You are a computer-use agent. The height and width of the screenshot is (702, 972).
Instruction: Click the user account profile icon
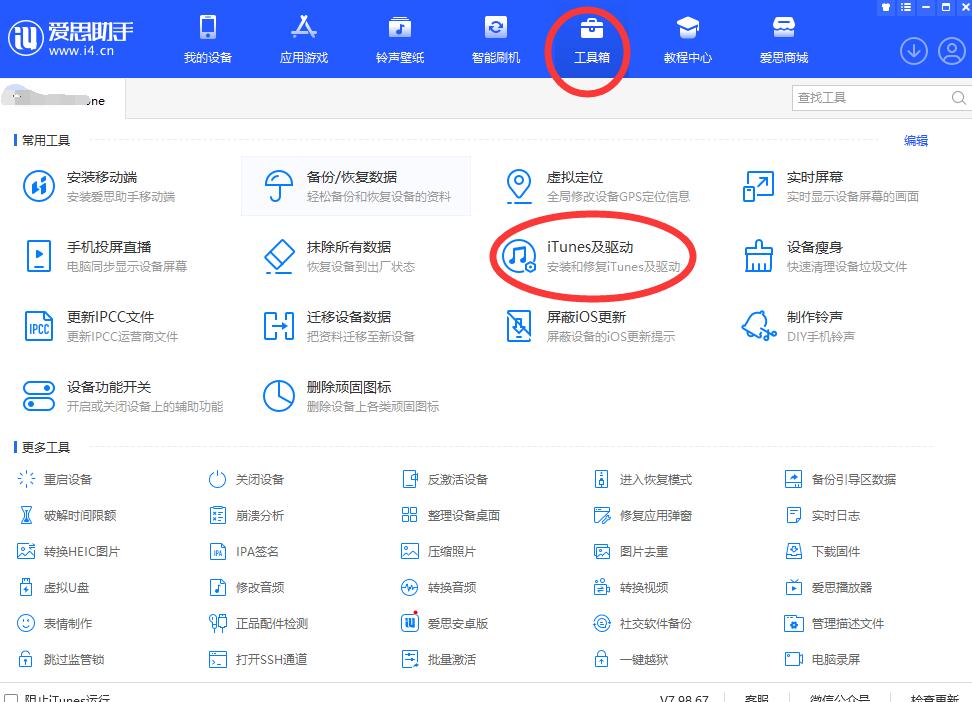tap(952, 51)
